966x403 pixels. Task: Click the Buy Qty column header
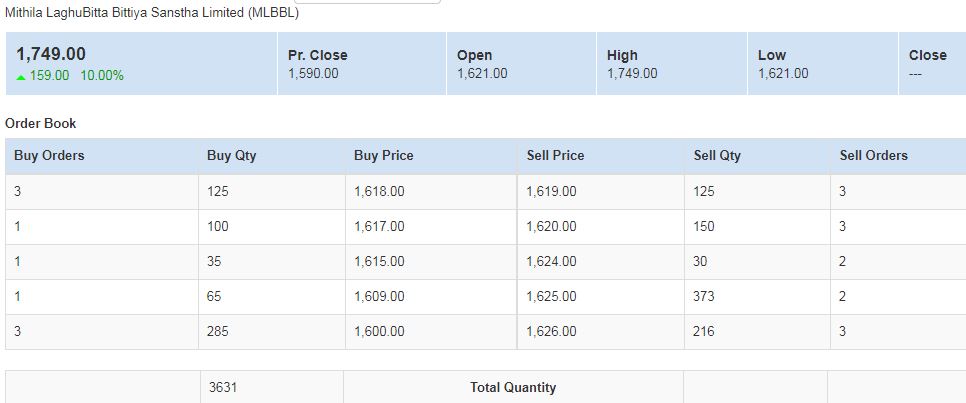232,155
